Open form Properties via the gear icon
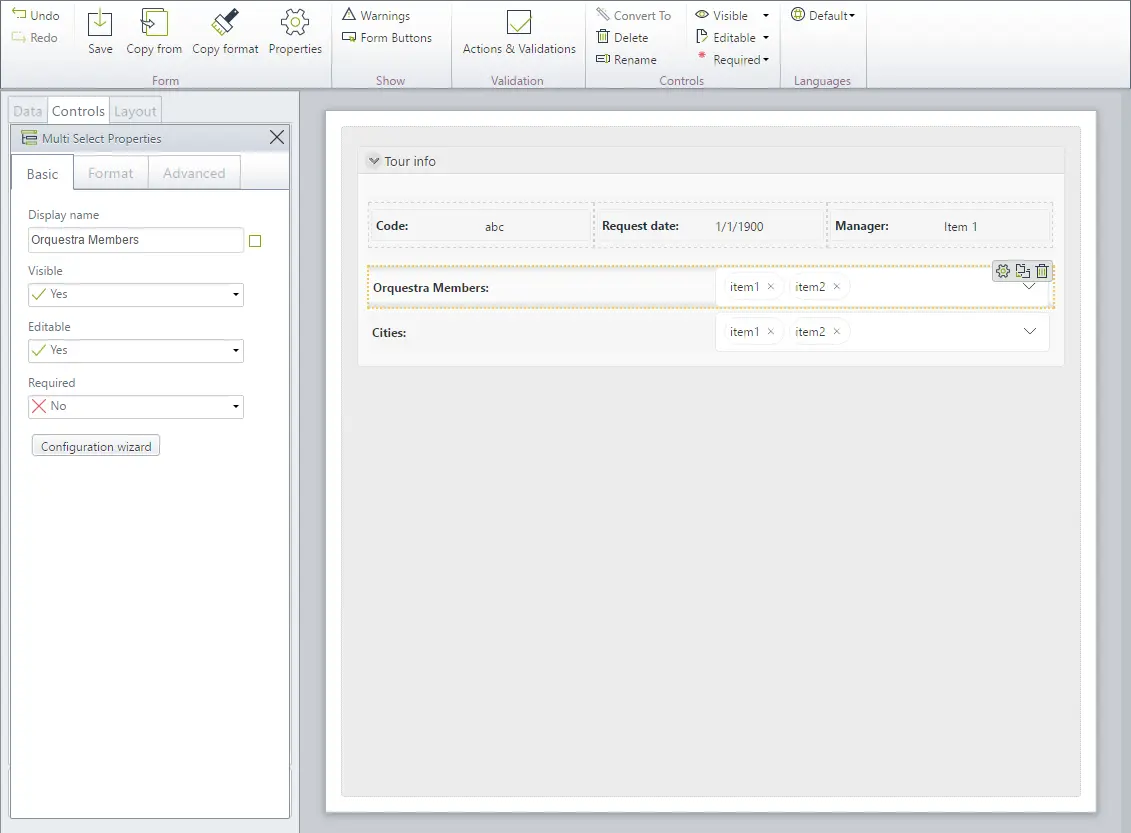This screenshot has width=1131, height=833. pos(295,23)
